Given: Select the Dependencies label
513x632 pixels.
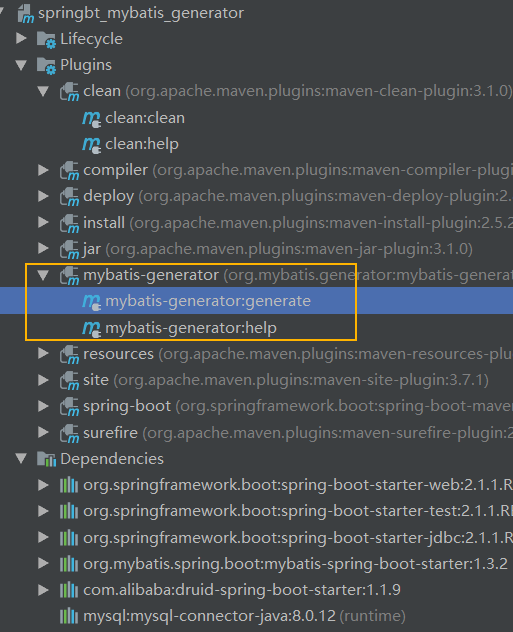Looking at the screenshot, I should pyautogui.click(x=112, y=459).
